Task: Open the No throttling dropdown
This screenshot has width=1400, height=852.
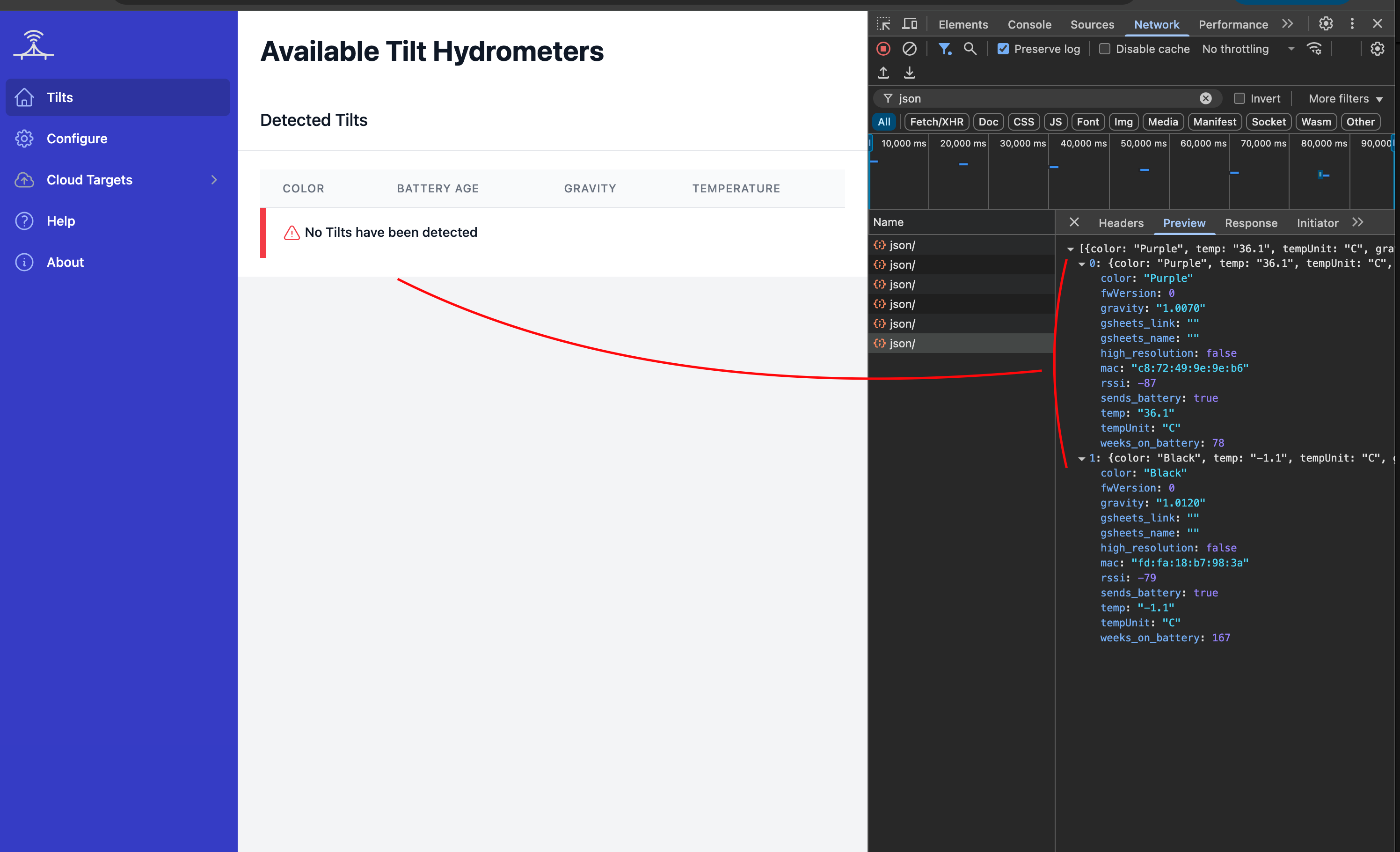Action: pyautogui.click(x=1248, y=49)
